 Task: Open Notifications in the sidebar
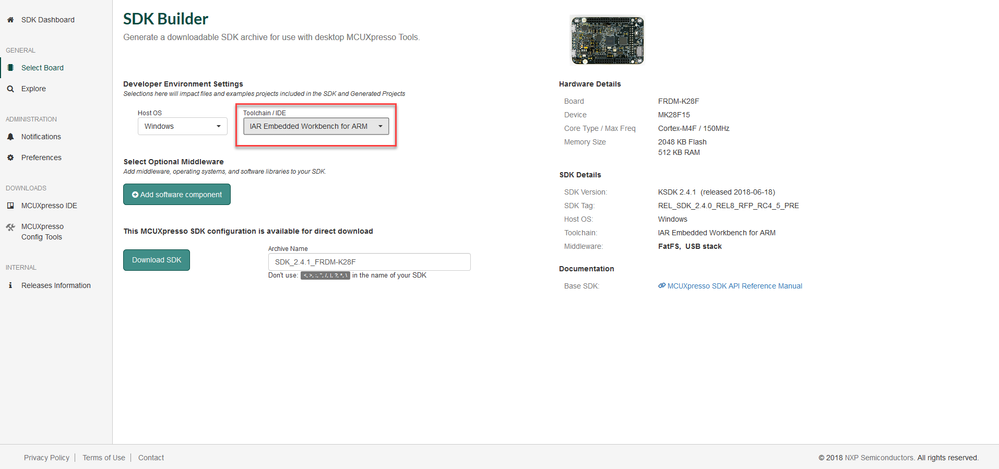pos(41,136)
